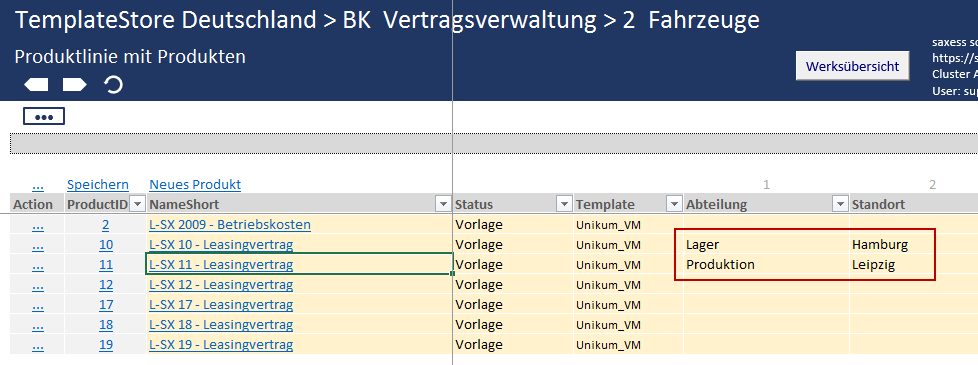Open L-SX 19 - Leasingvertrag link

pos(221,344)
